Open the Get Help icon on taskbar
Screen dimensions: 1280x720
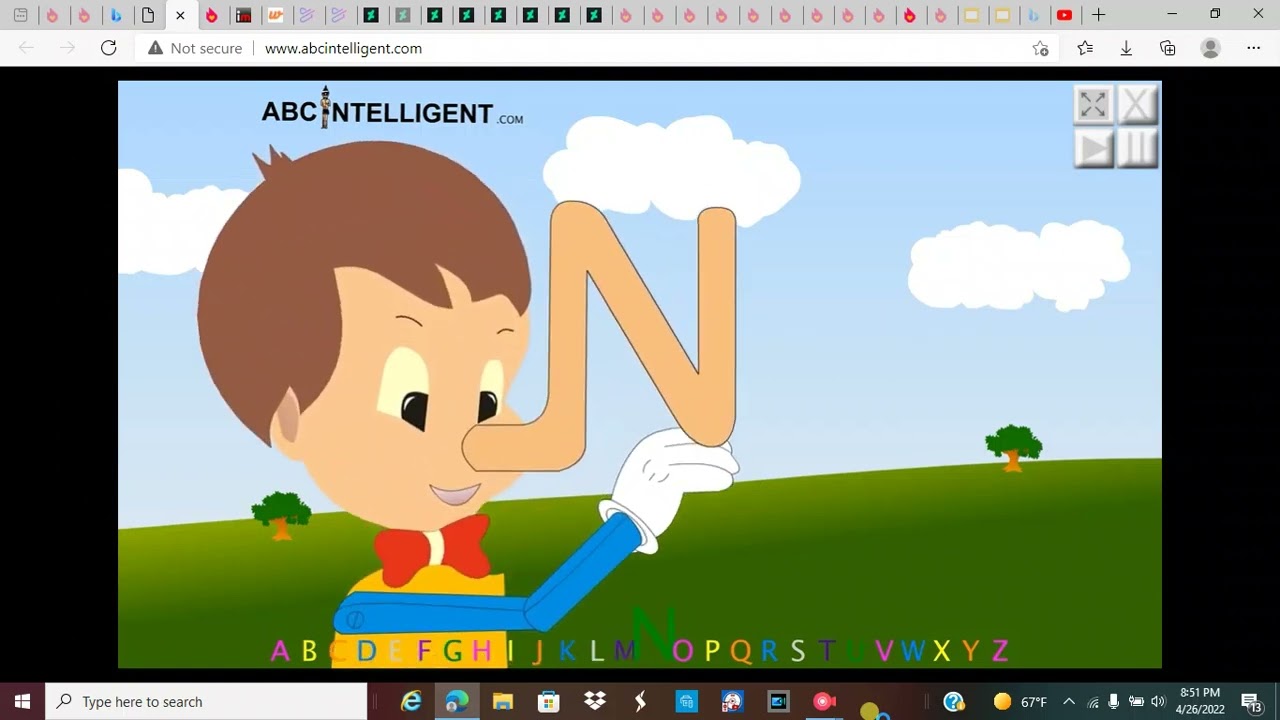coord(954,701)
